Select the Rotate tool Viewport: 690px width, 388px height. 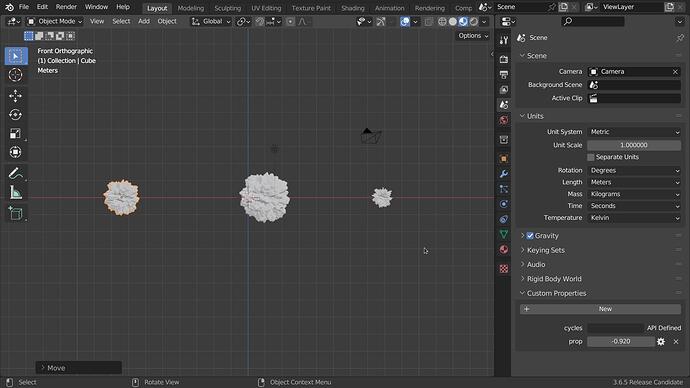pyautogui.click(x=15, y=114)
